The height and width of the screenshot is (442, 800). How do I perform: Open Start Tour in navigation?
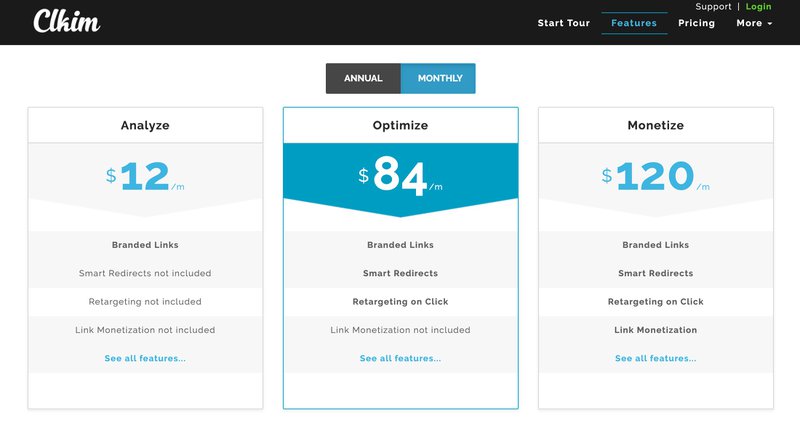pyautogui.click(x=563, y=23)
